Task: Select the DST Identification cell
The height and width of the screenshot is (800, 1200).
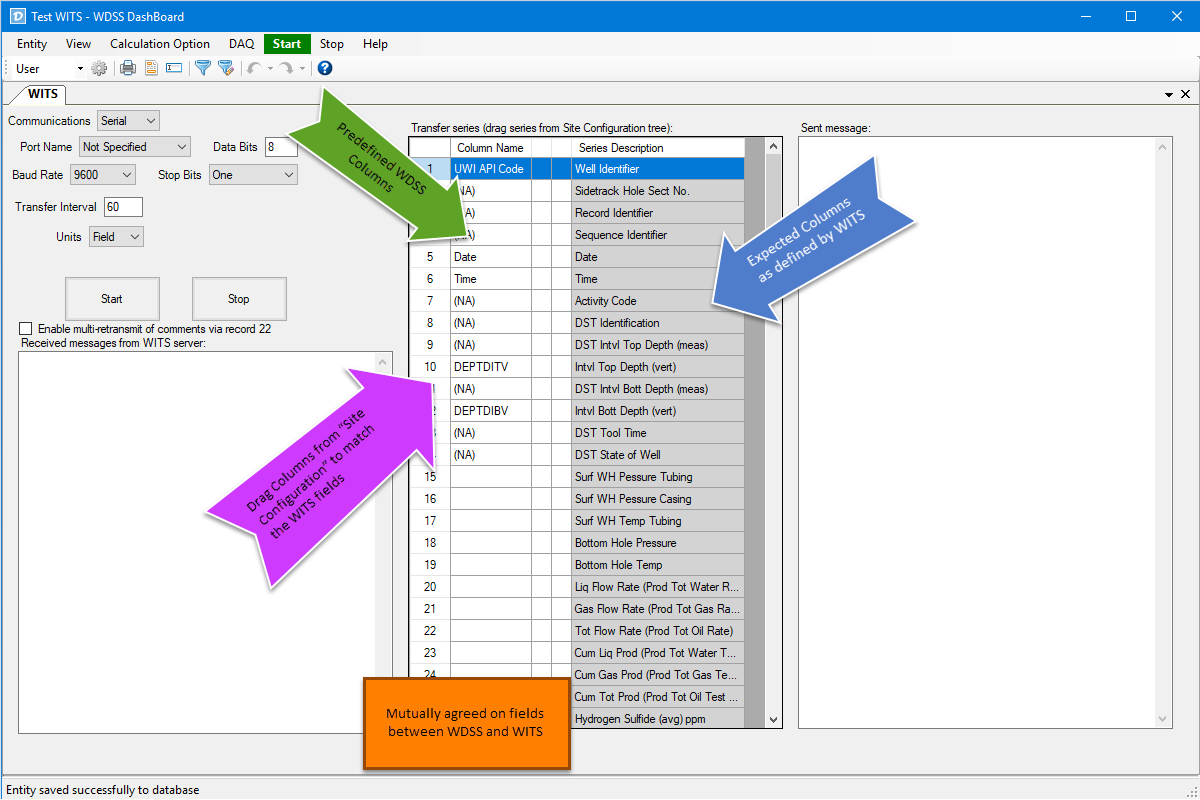Action: 657,323
